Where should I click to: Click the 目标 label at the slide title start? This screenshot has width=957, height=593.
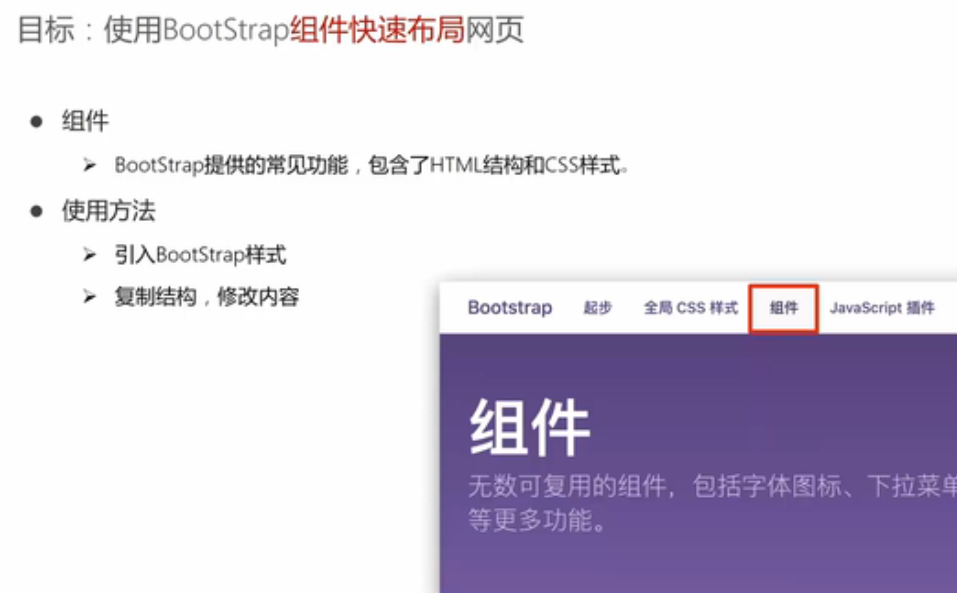(46, 30)
